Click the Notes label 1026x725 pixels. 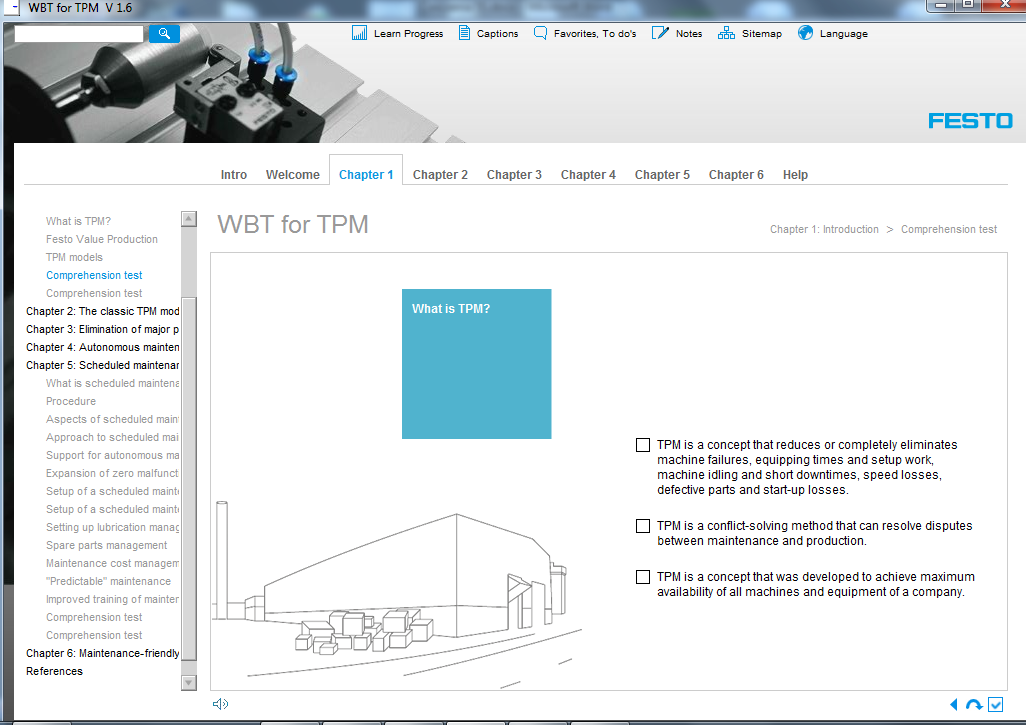click(x=689, y=33)
